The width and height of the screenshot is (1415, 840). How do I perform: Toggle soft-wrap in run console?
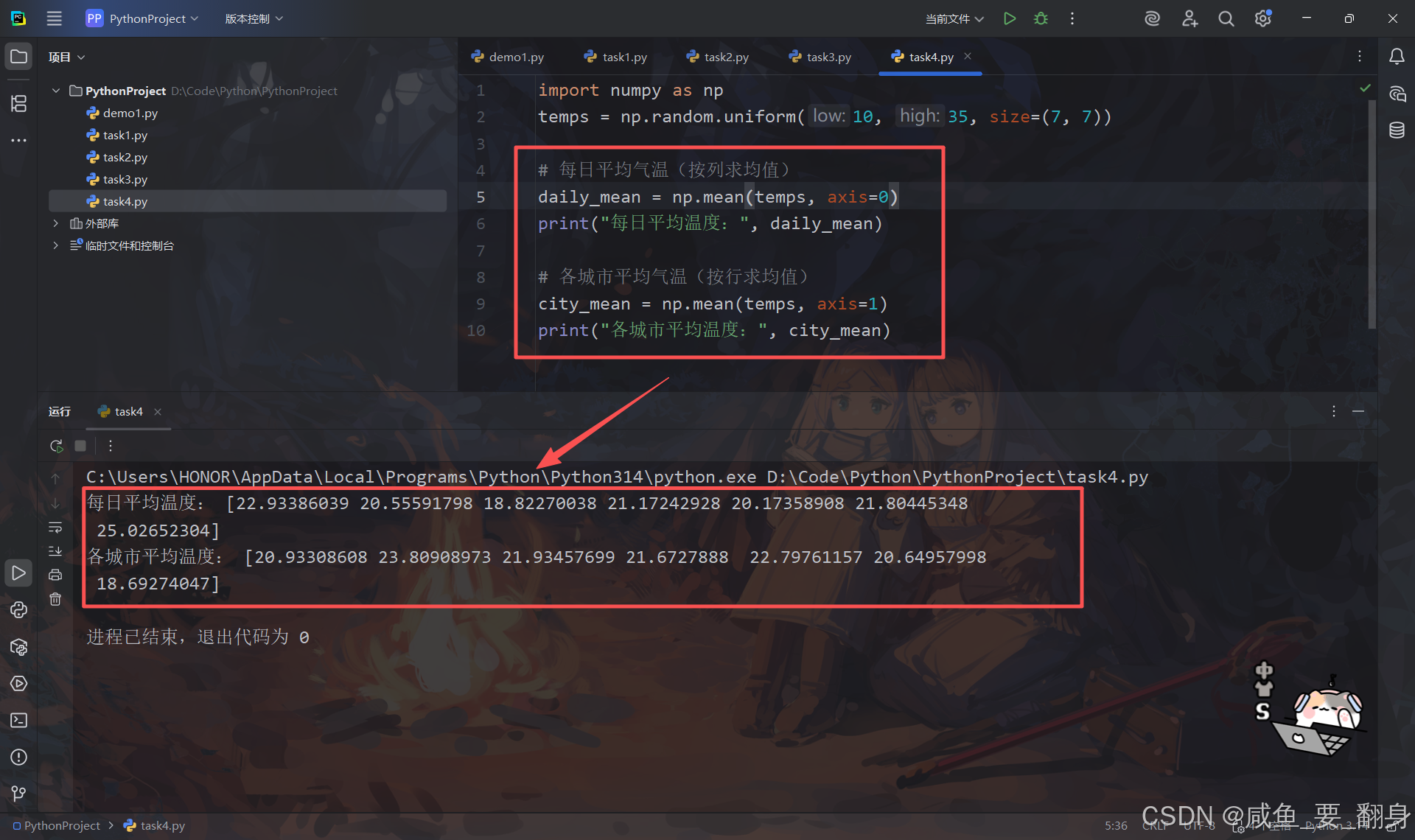coord(55,528)
